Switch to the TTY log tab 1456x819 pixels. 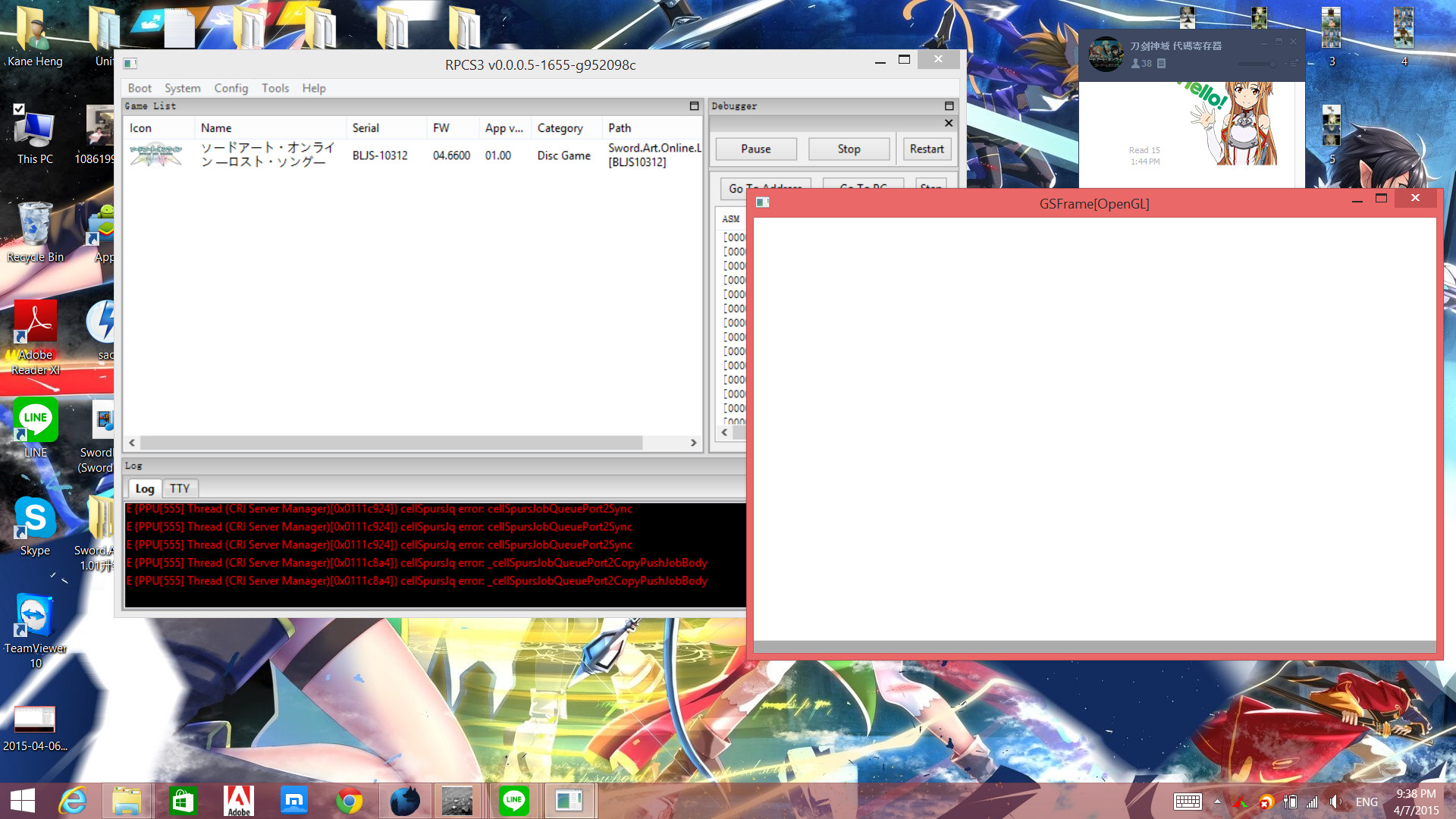click(x=180, y=488)
